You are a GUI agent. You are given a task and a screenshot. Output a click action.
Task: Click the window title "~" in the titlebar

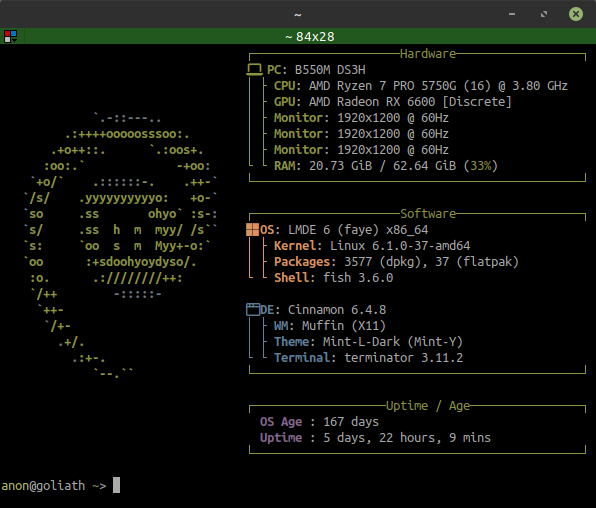pyautogui.click(x=298, y=14)
